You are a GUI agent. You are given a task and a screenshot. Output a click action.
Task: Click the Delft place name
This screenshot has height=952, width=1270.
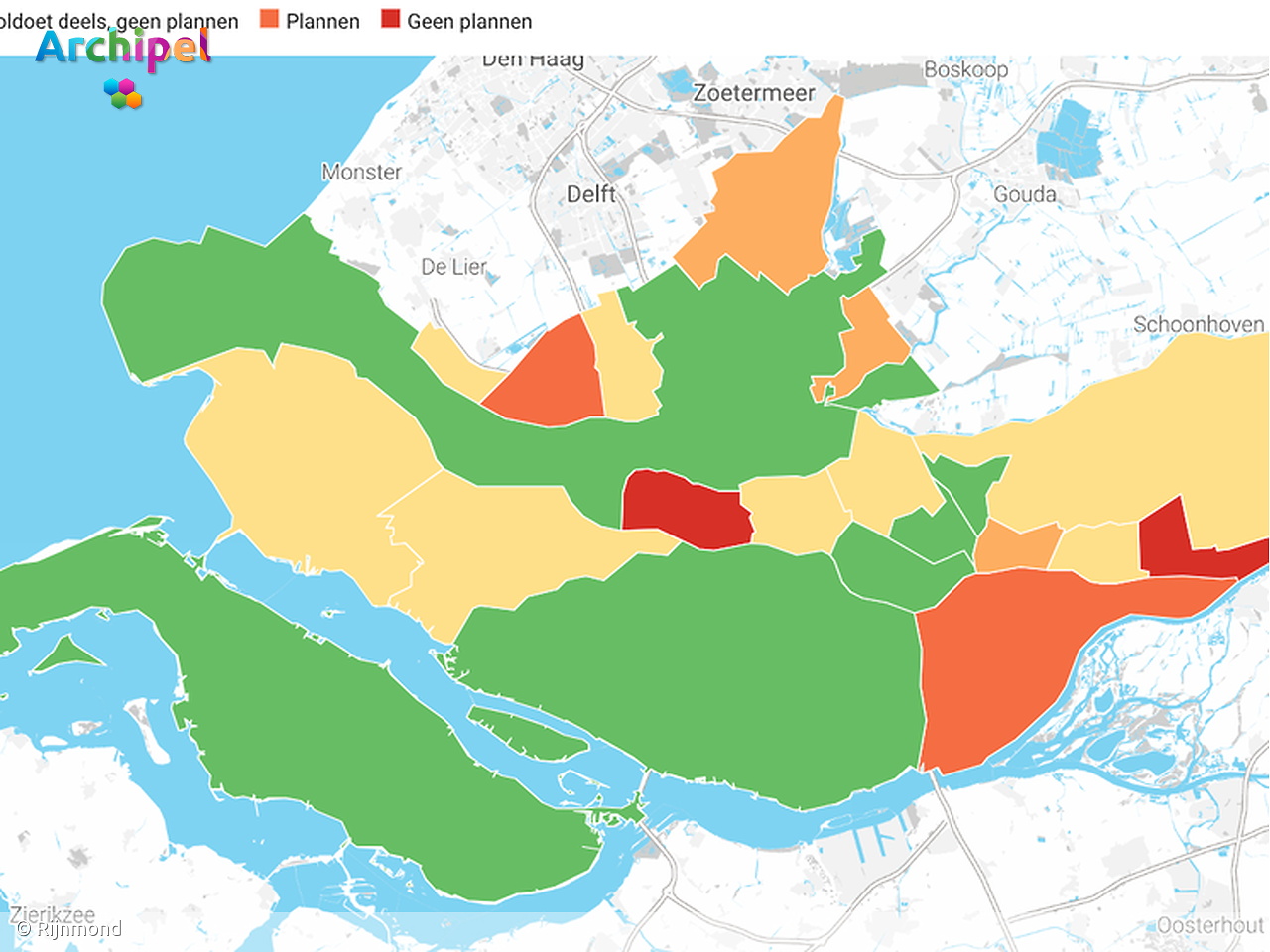pyautogui.click(x=594, y=194)
